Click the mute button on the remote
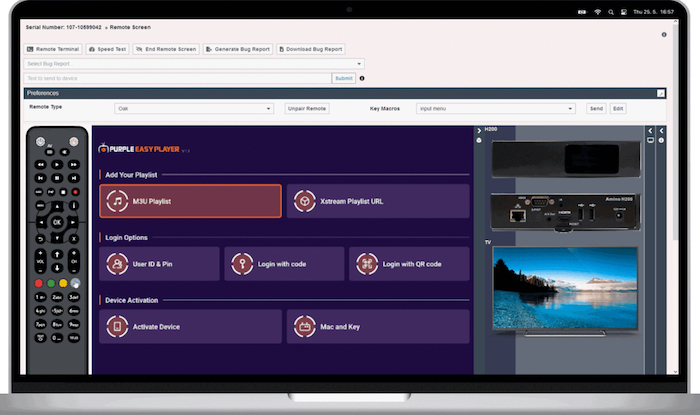This screenshot has height=415, width=700. point(65,152)
